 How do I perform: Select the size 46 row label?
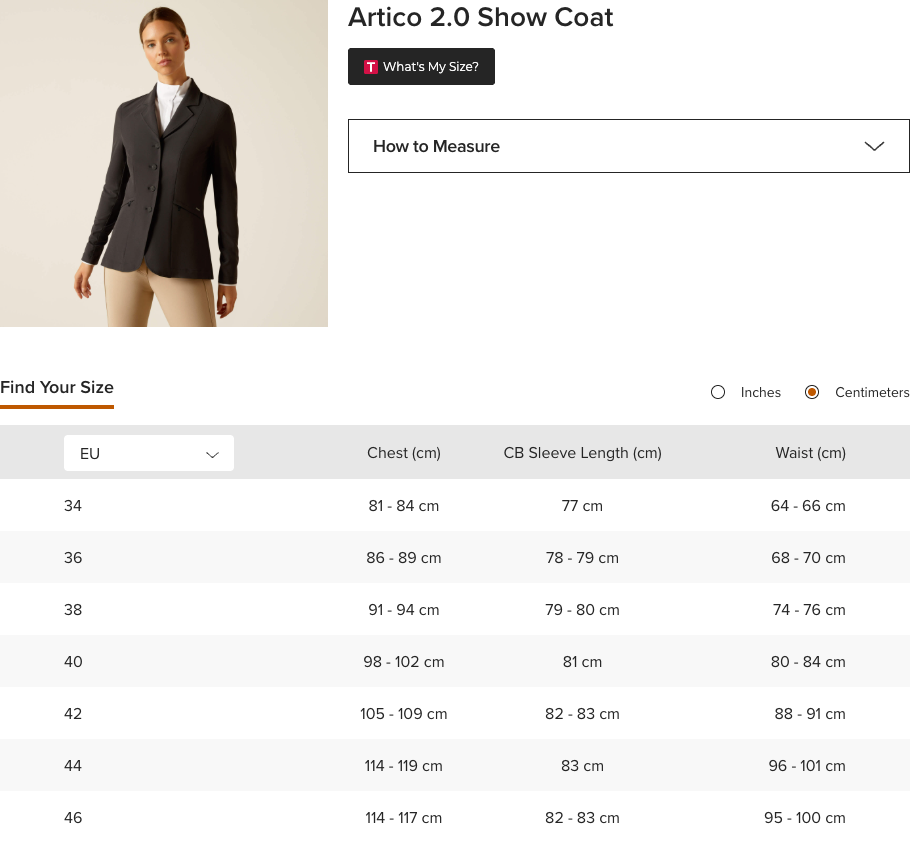click(x=73, y=818)
